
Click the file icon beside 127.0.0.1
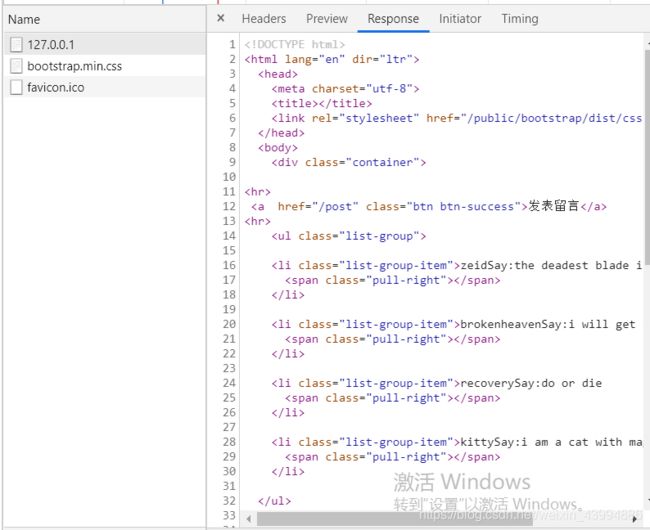pos(16,44)
